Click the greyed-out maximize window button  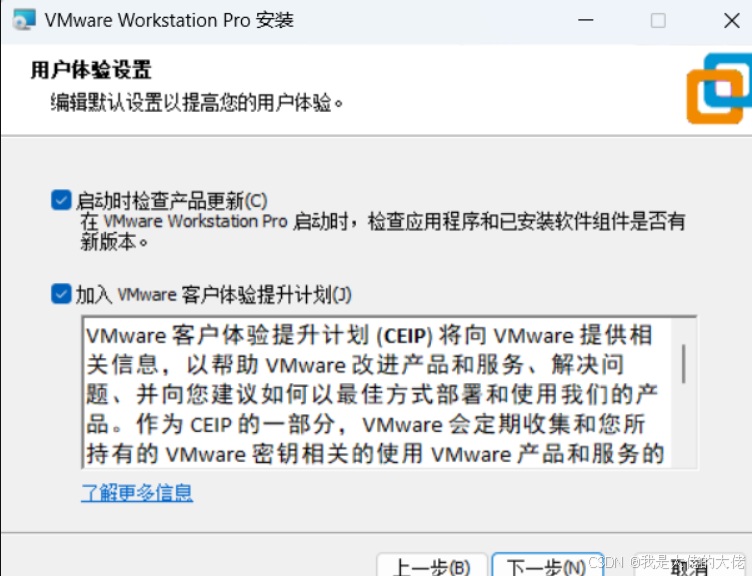tap(658, 21)
